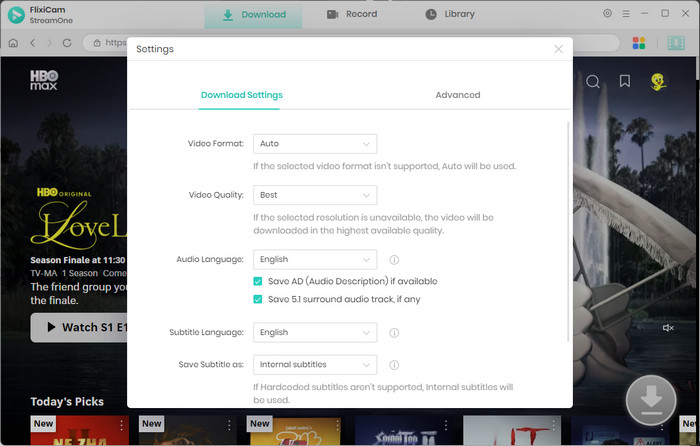Image resolution: width=700 pixels, height=446 pixels.
Task: Reload the current page
Action: pos(67,43)
